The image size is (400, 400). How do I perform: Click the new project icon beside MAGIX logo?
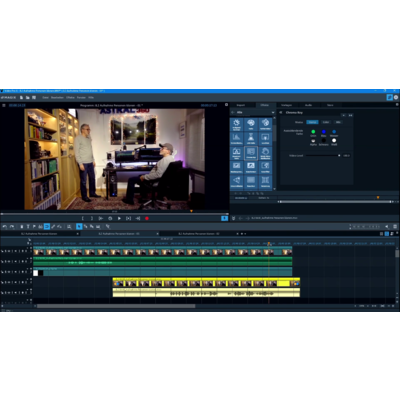(x=21, y=97)
